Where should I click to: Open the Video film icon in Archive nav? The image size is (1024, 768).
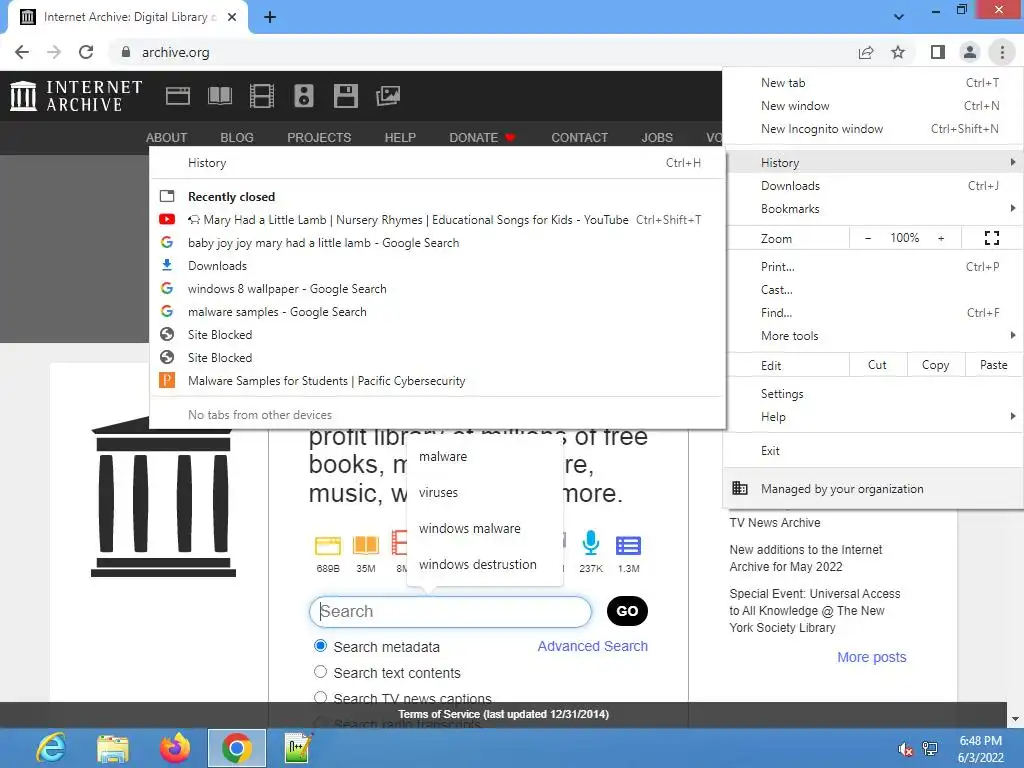pyautogui.click(x=261, y=96)
